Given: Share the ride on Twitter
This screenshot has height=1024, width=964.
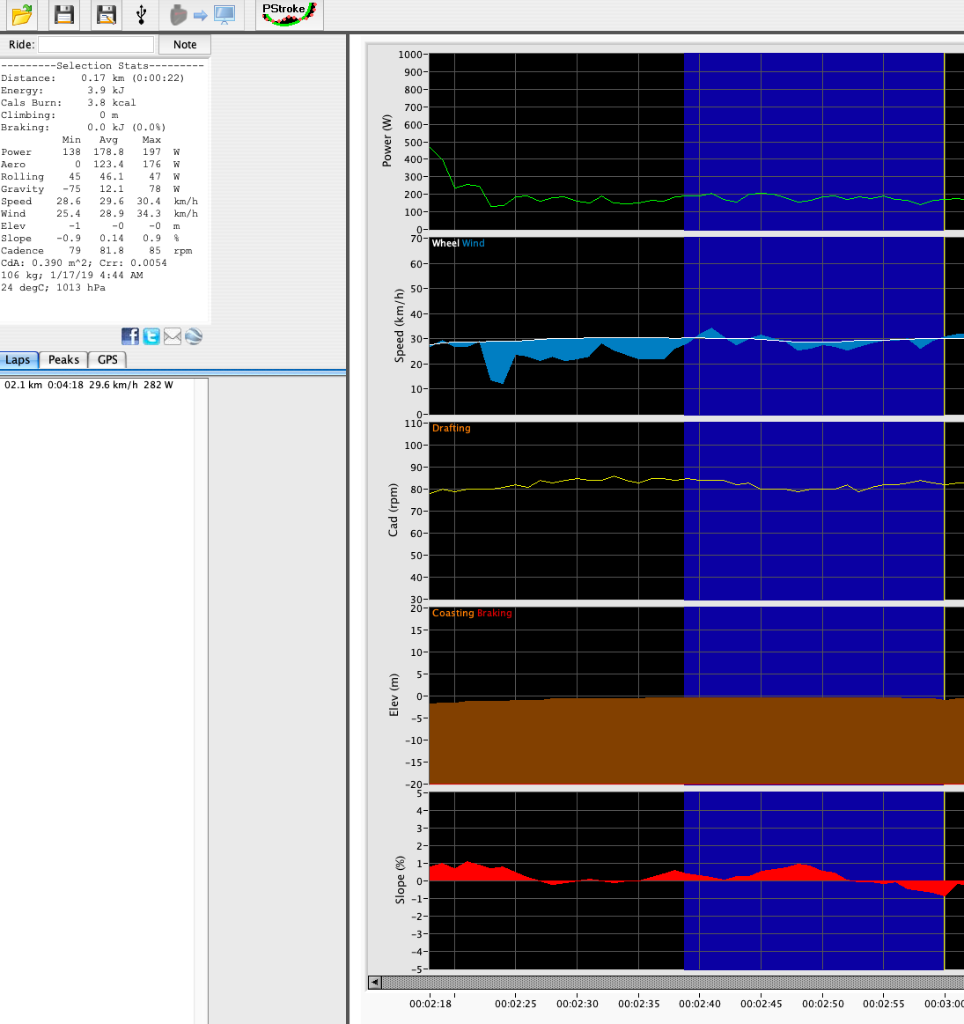Looking at the screenshot, I should click(x=151, y=336).
